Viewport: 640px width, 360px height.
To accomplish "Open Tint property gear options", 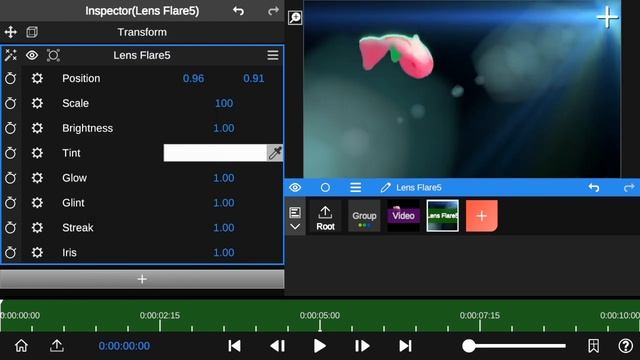I will 37,153.
